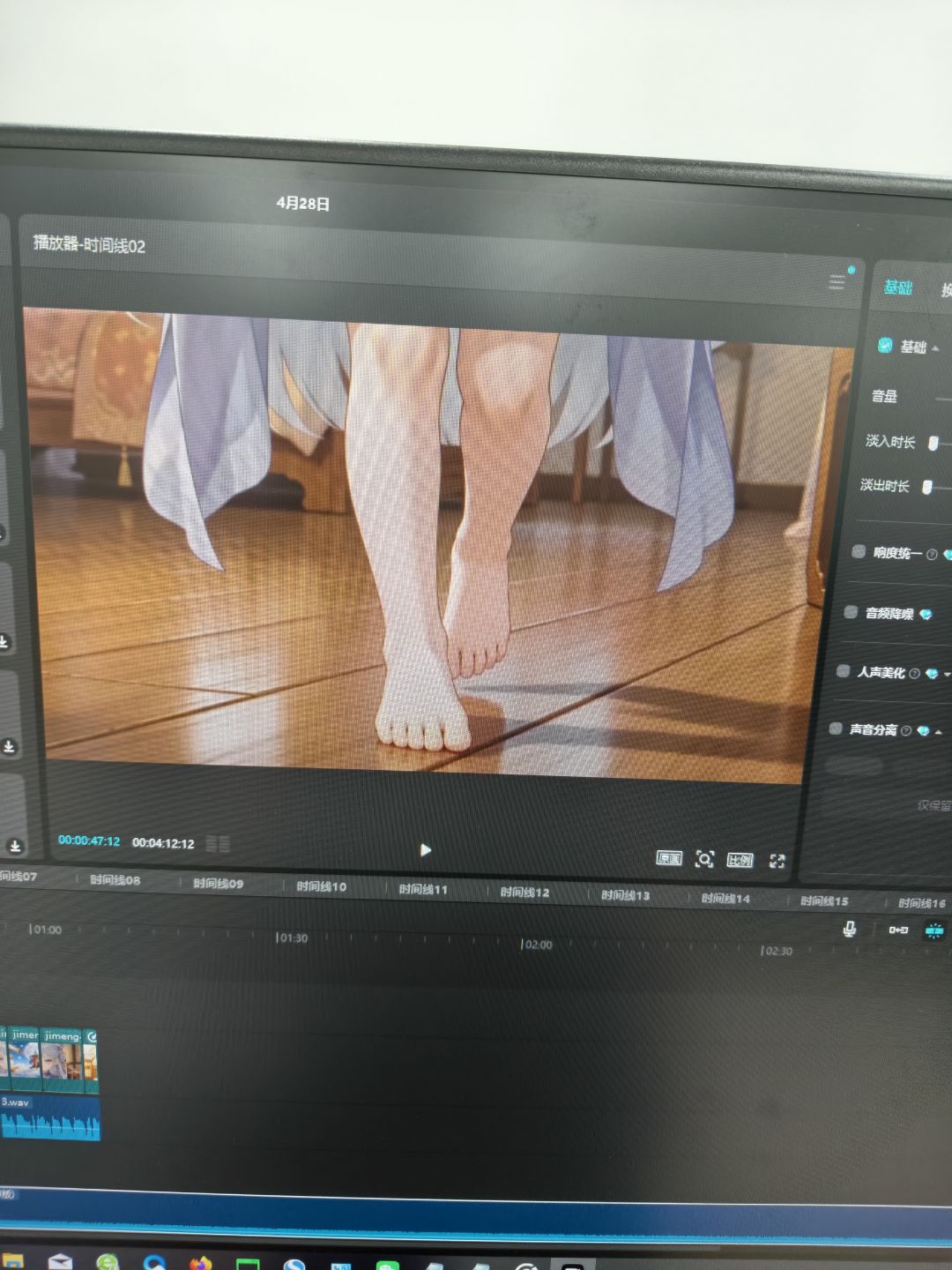Screen dimensions: 952x1270
Task: Open WeChat from the taskbar
Action: pyautogui.click(x=387, y=1265)
